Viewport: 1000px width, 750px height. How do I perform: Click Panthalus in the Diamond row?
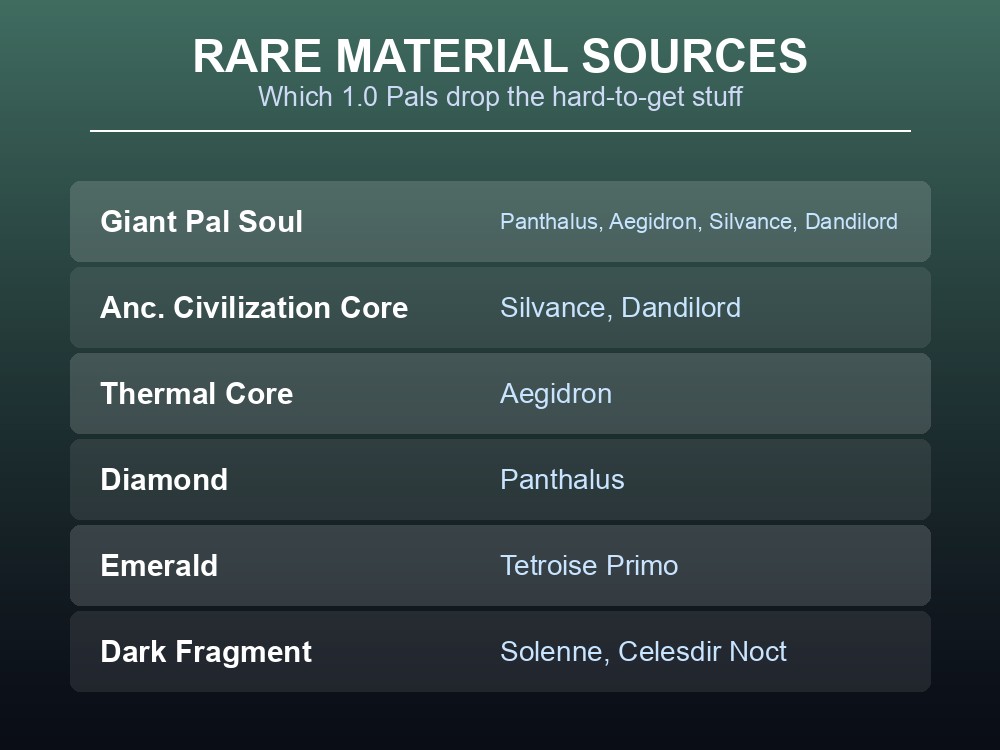(x=562, y=480)
